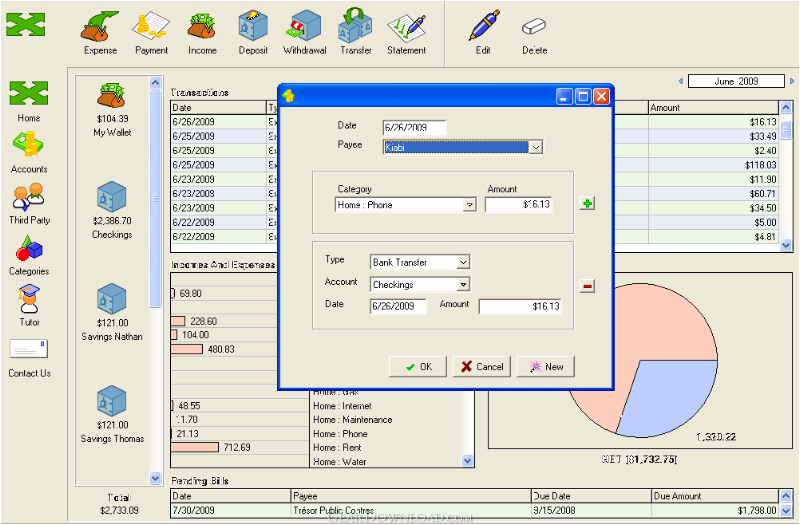Image resolution: width=800 pixels, height=525 pixels.
Task: Click the Cancel button in dialog
Action: coord(482,367)
